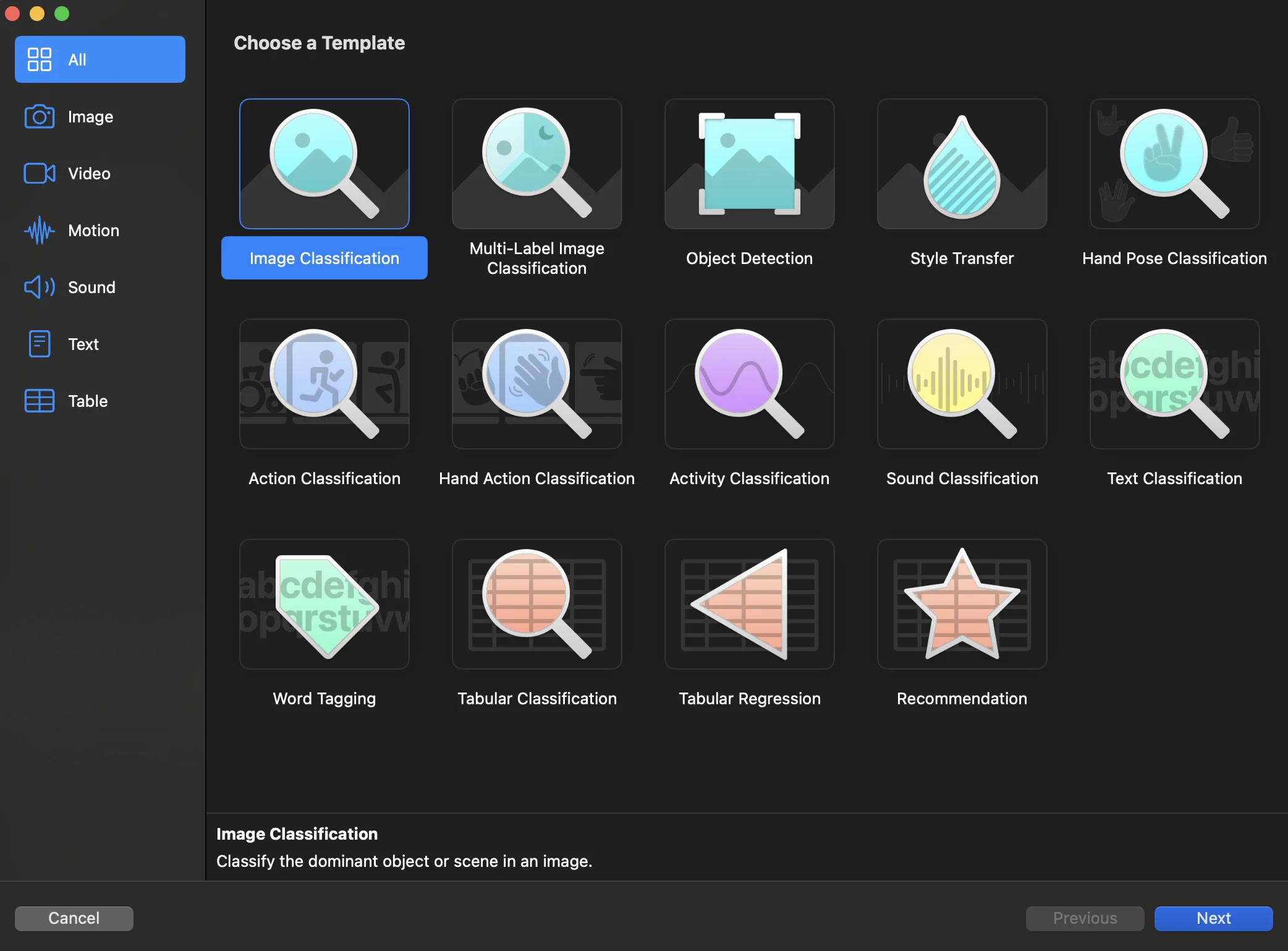Choose the Object Detection template
This screenshot has height=951, width=1288.
click(x=749, y=164)
